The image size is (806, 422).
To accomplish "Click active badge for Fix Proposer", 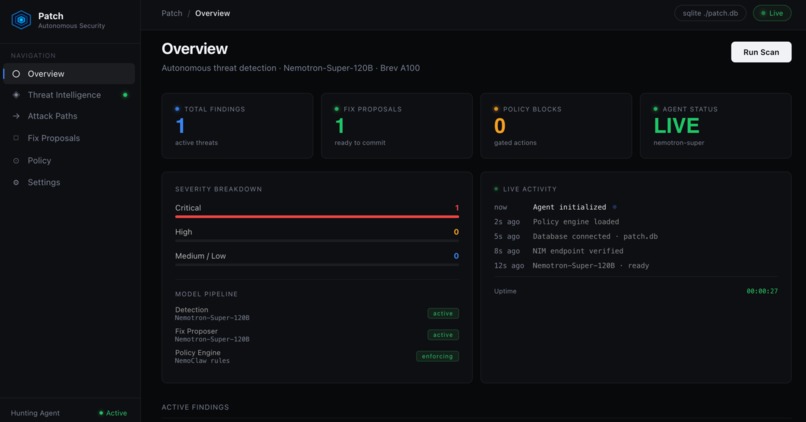I will coord(443,335).
